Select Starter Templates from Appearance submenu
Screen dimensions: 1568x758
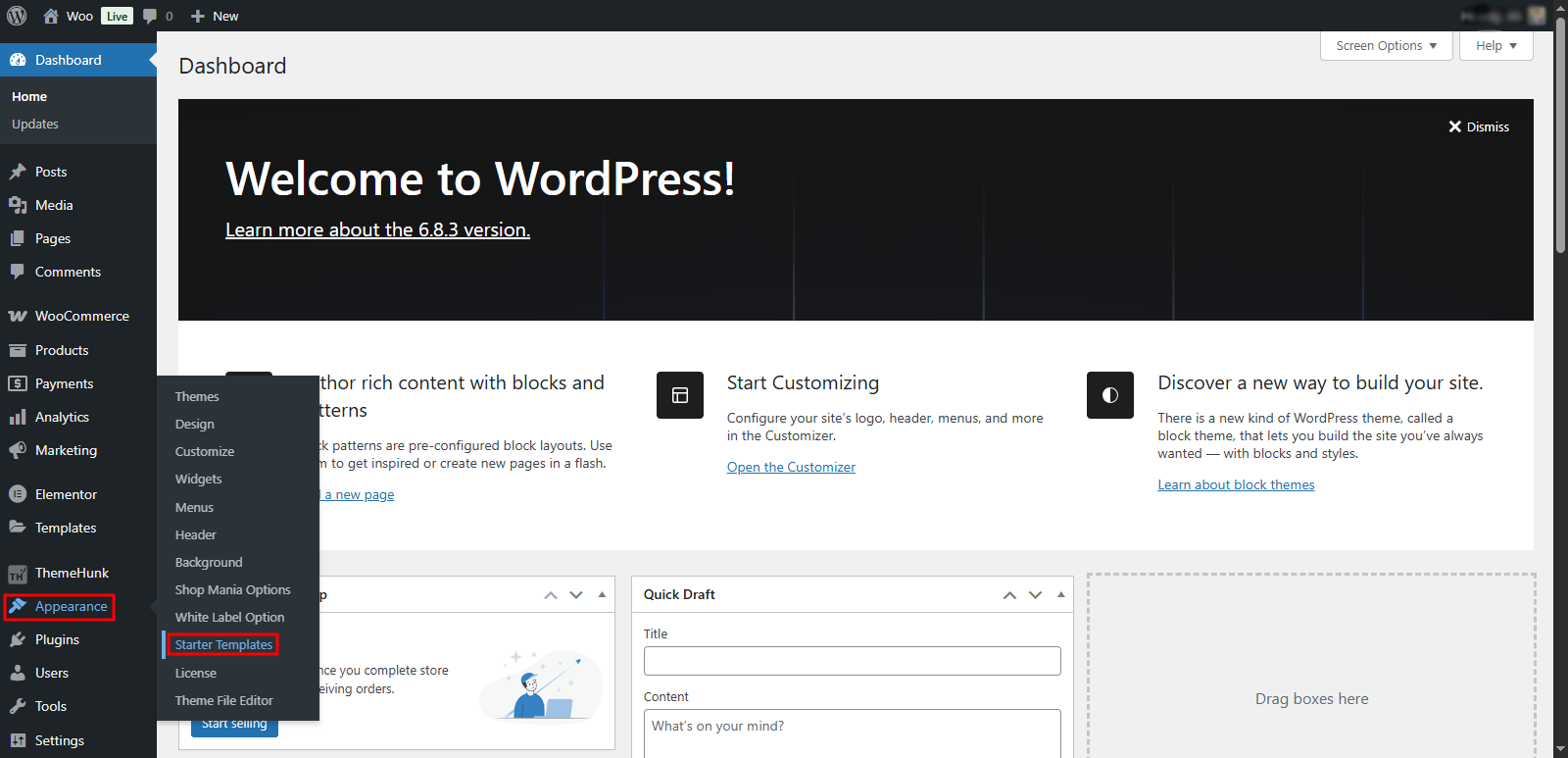pyautogui.click(x=223, y=644)
